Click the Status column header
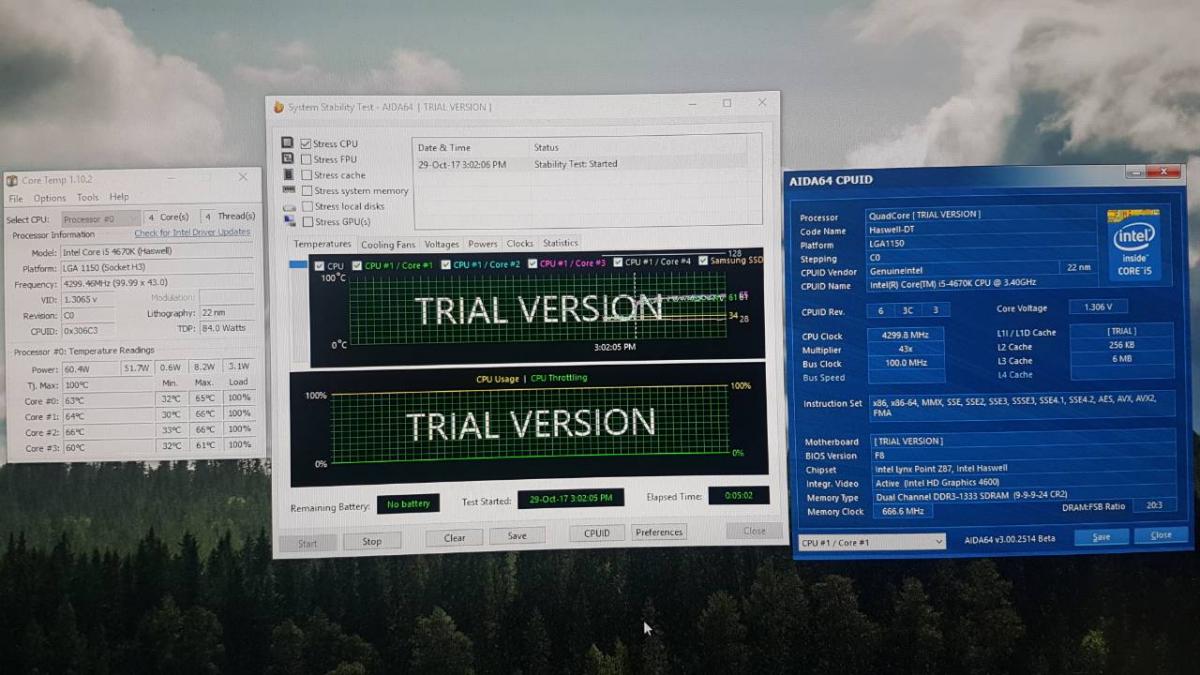This screenshot has height=675, width=1200. 546,148
